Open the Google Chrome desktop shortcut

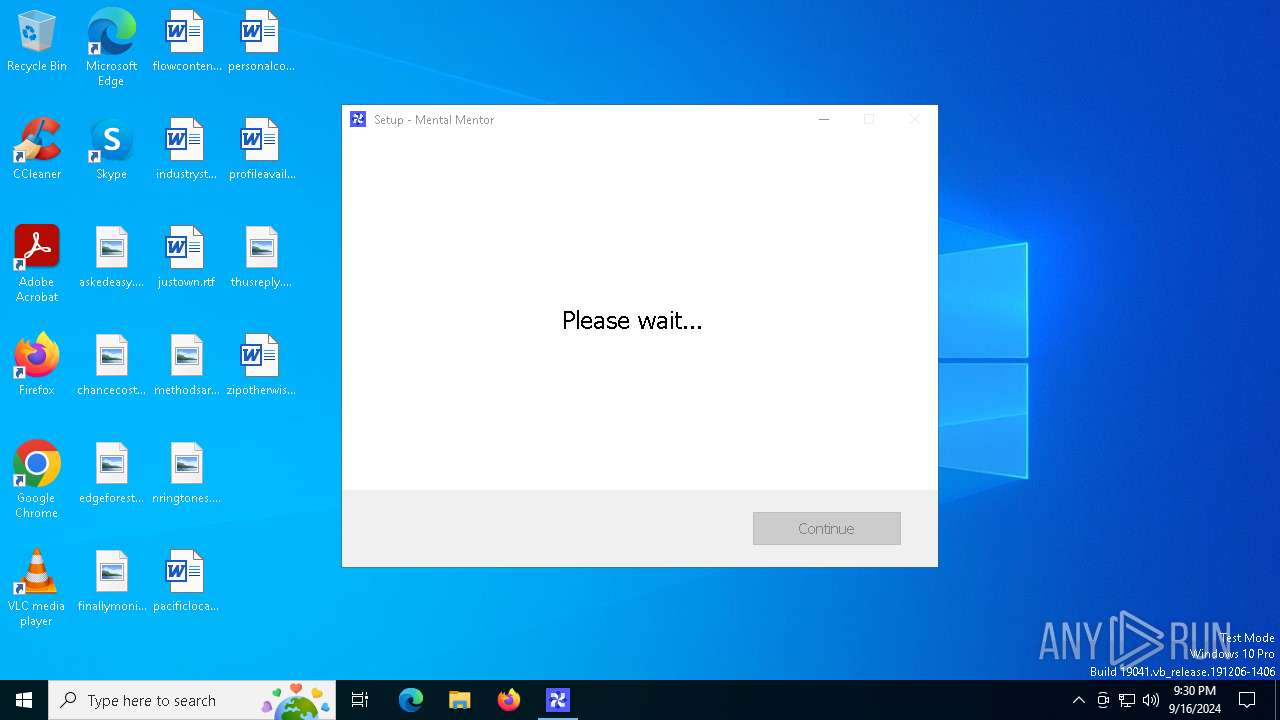(37, 480)
